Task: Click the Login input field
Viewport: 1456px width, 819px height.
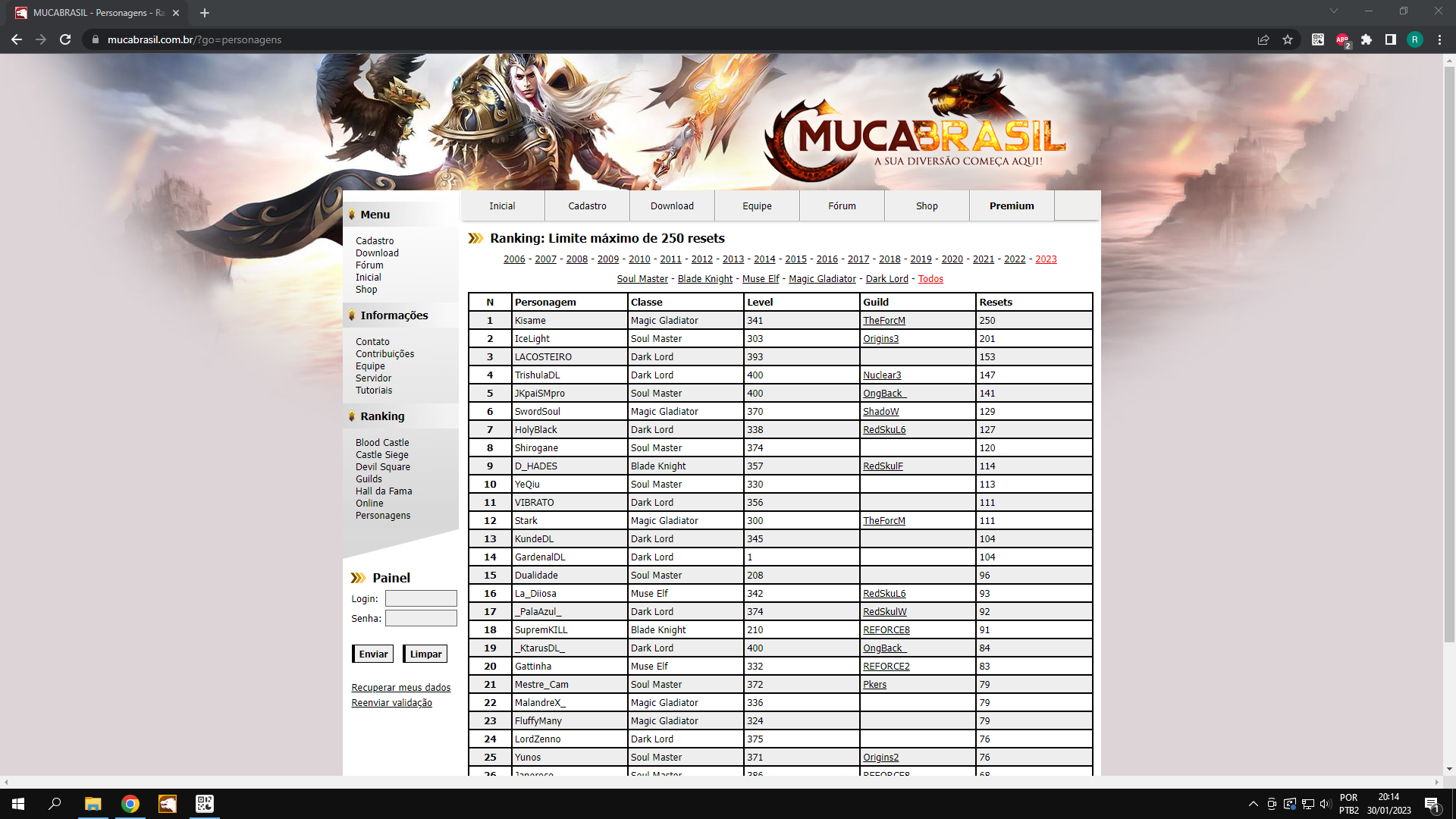Action: click(420, 598)
